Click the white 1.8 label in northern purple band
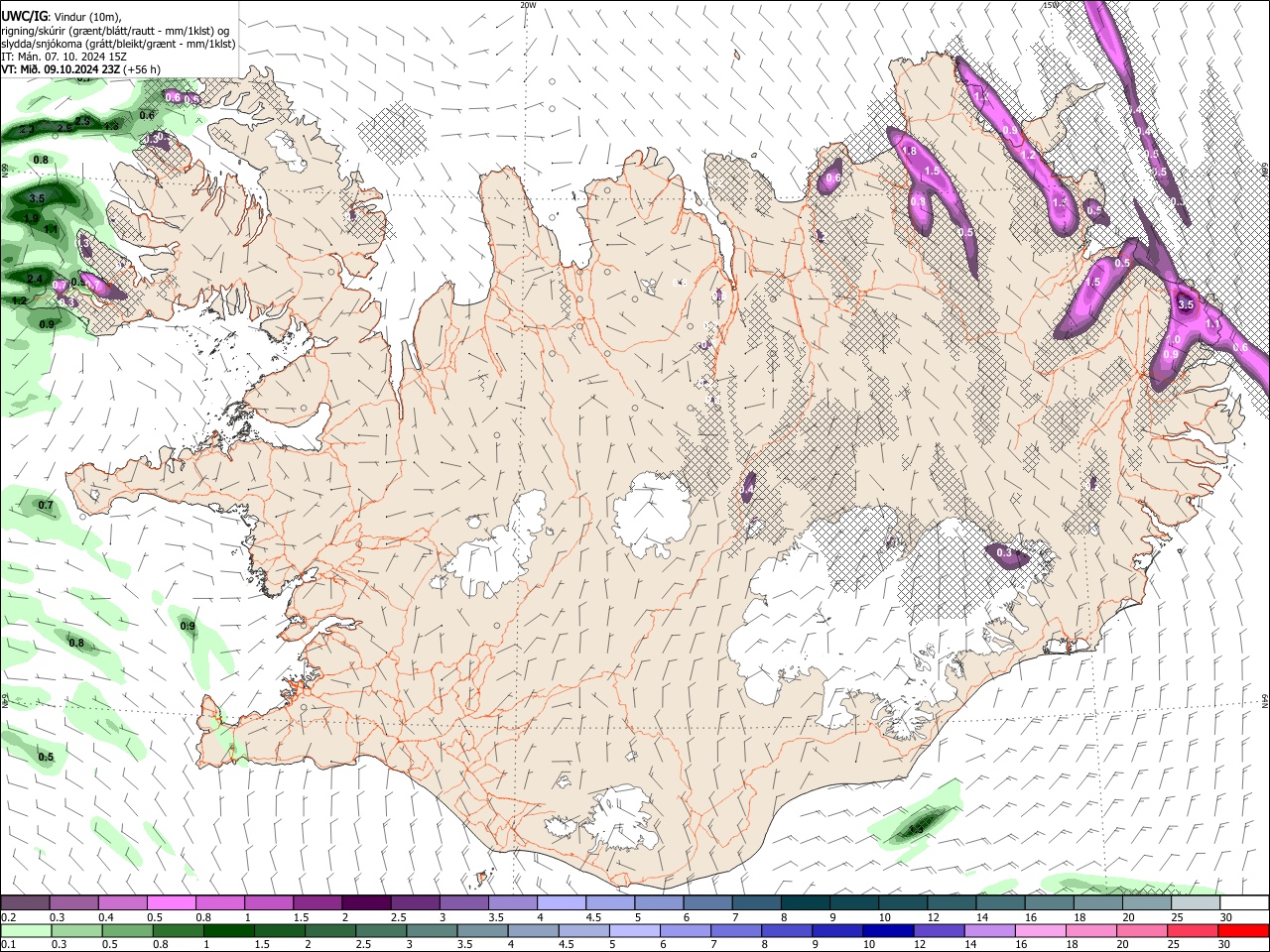Image resolution: width=1270 pixels, height=952 pixels. [x=909, y=151]
